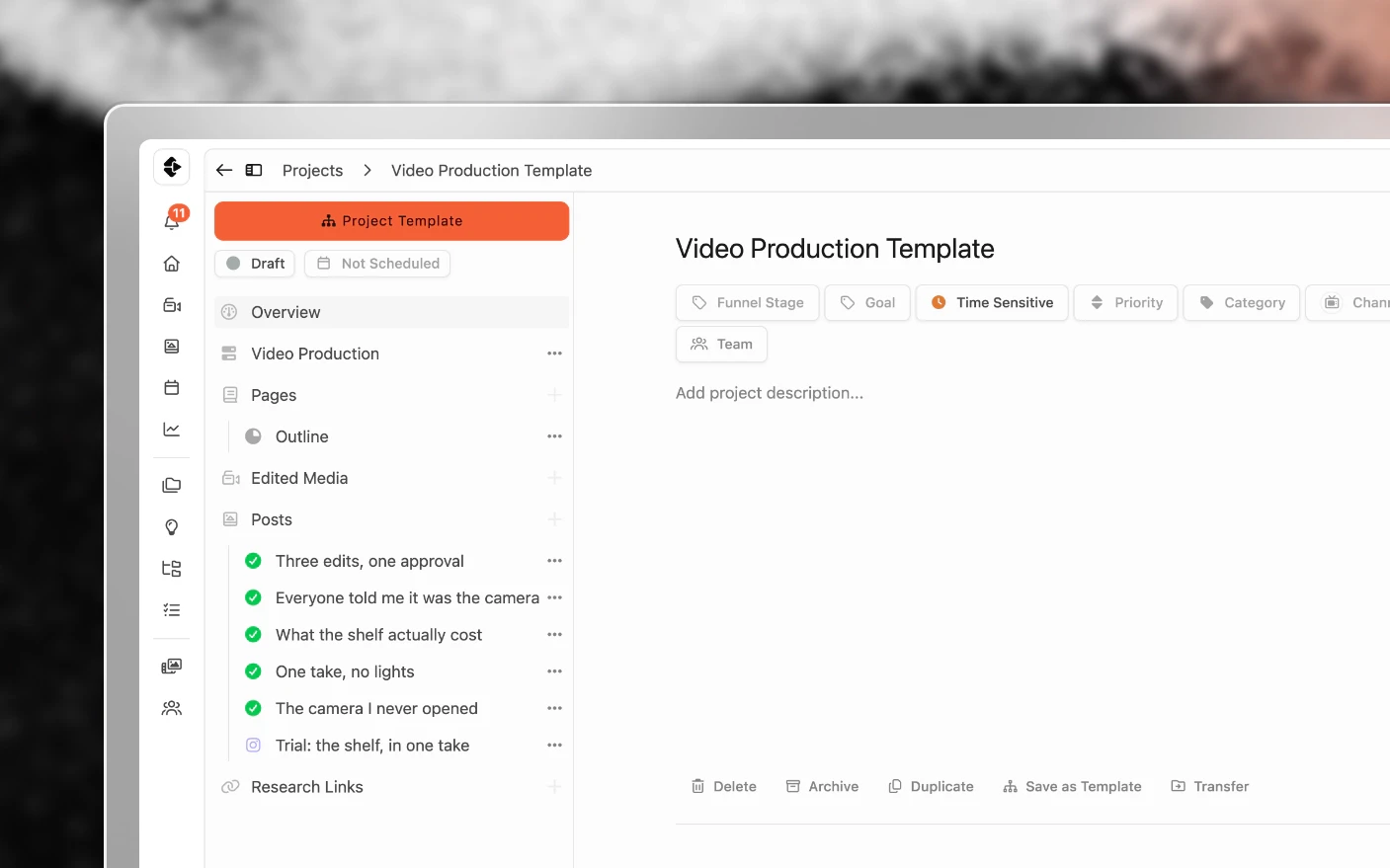Screen dimensions: 1390x868
Task: Go to the Home icon in sidebar
Action: pyautogui.click(x=172, y=264)
